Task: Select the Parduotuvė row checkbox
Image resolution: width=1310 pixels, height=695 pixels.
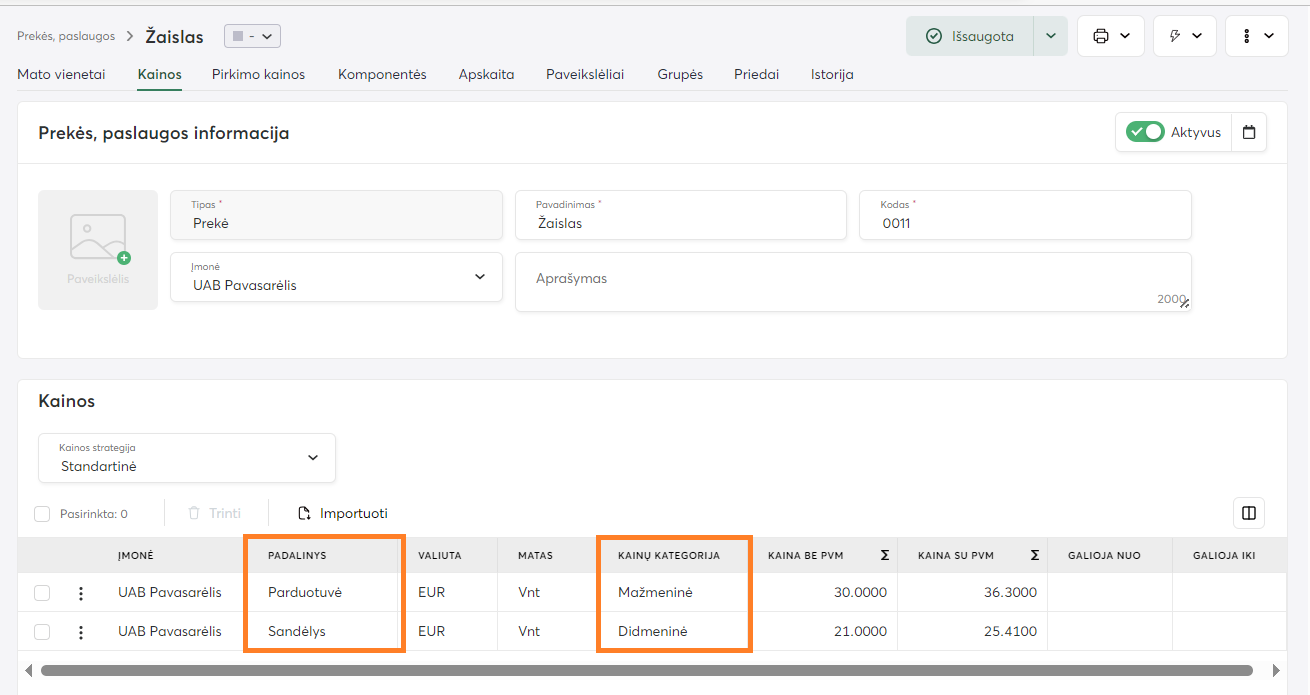Action: (x=42, y=593)
